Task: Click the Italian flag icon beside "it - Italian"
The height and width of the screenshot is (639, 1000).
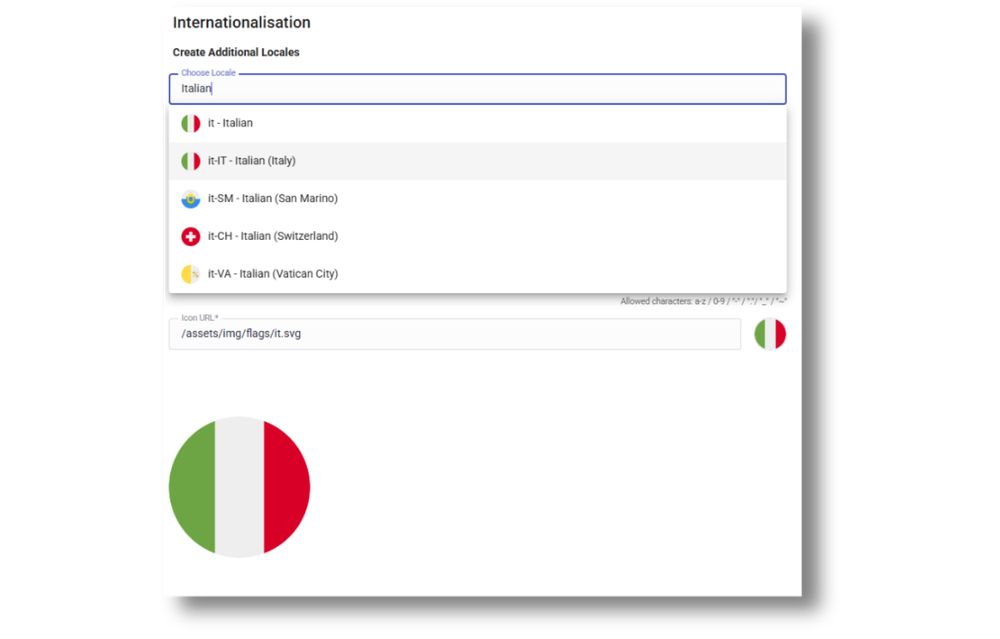Action: click(191, 123)
